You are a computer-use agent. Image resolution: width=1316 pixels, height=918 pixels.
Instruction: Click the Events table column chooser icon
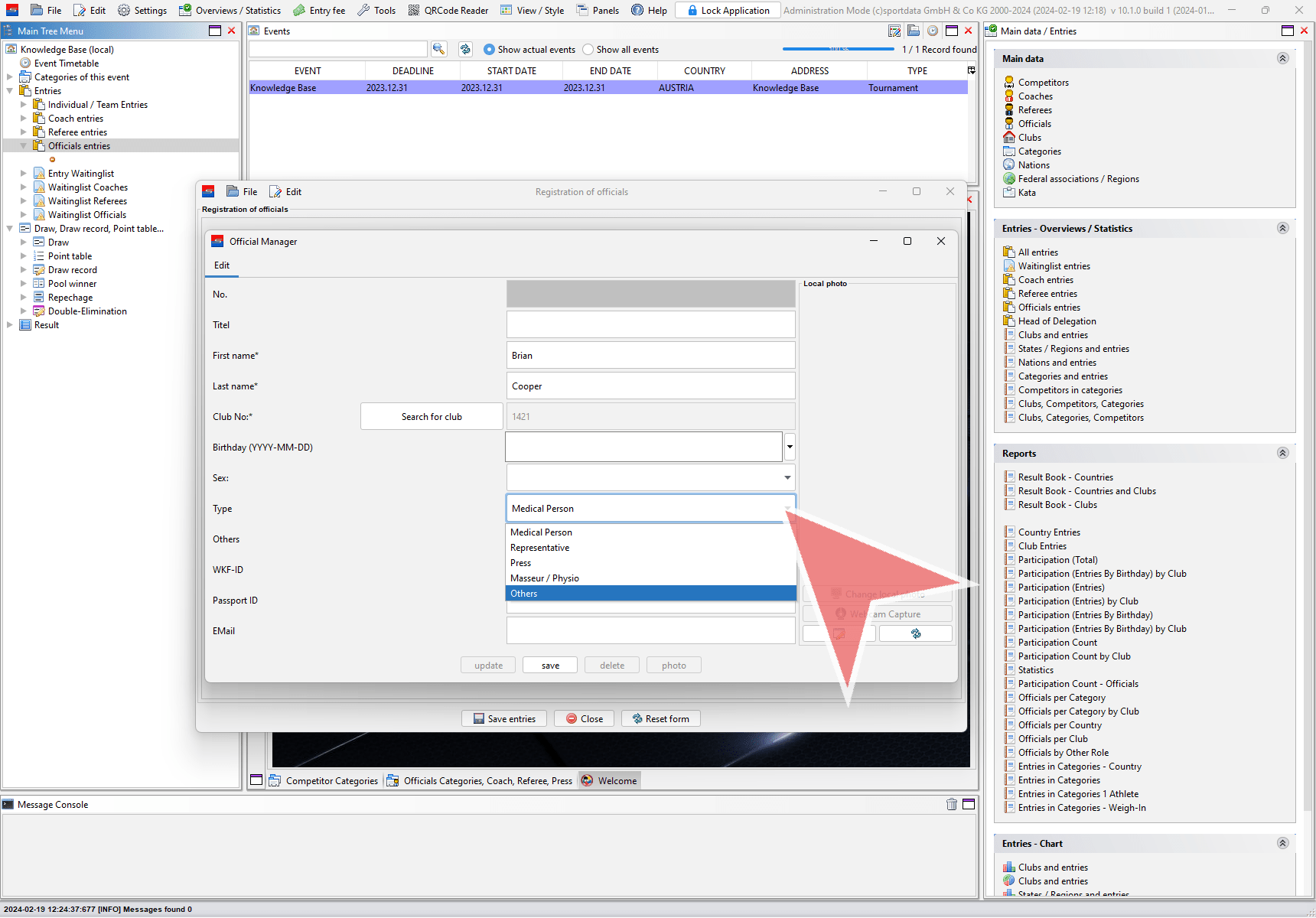(972, 70)
